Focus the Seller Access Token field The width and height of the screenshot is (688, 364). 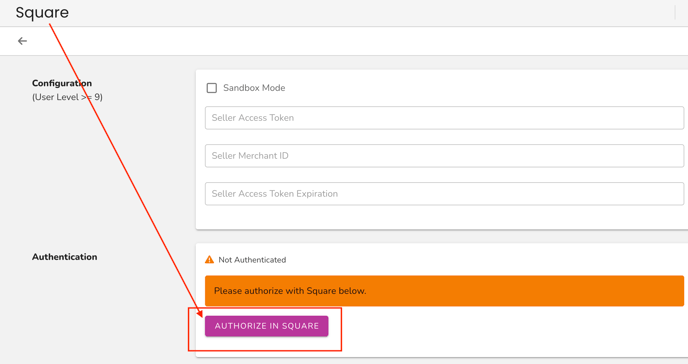444,118
